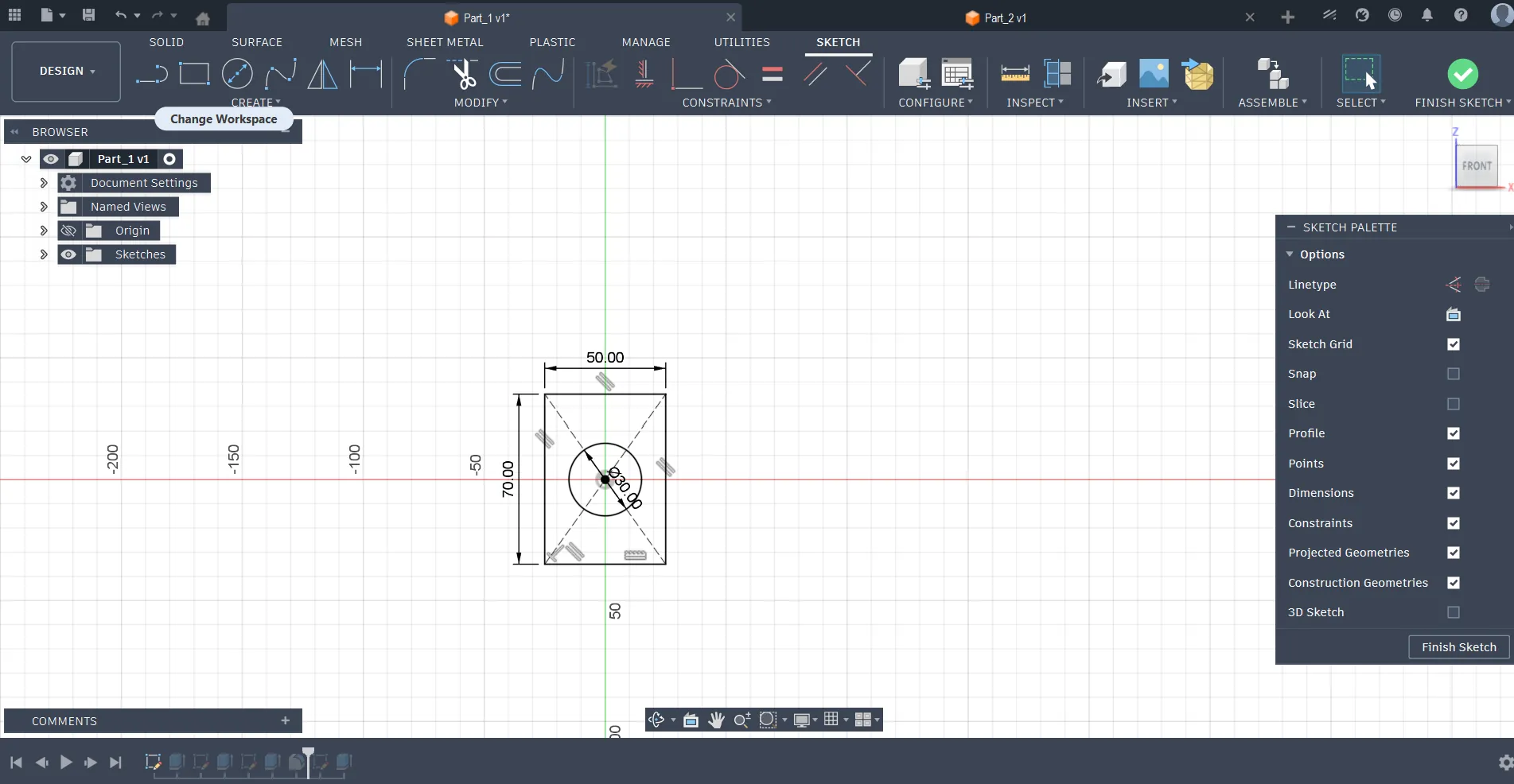Choose the Mirror tool
This screenshot has height=784, width=1514.
click(322, 75)
